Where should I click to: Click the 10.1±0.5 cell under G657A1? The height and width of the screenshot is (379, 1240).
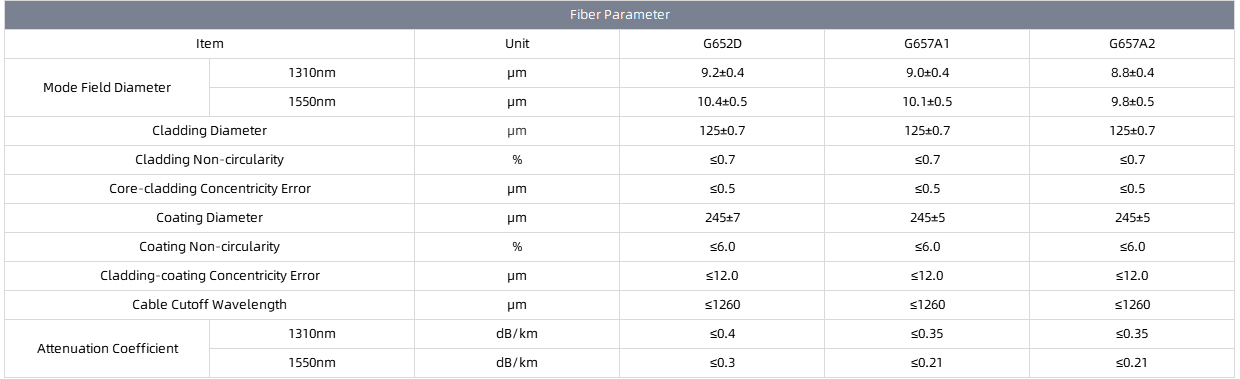pyautogui.click(x=927, y=102)
